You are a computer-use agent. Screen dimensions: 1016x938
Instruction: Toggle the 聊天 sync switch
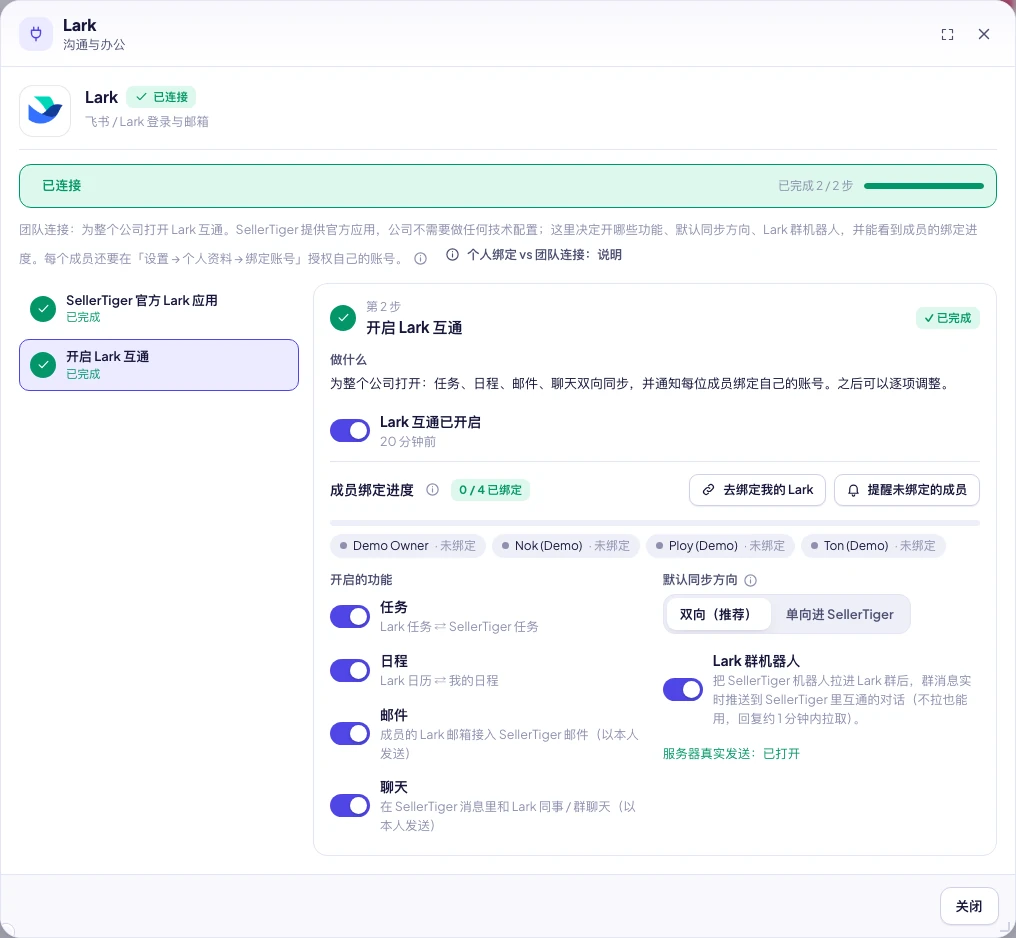click(350, 806)
